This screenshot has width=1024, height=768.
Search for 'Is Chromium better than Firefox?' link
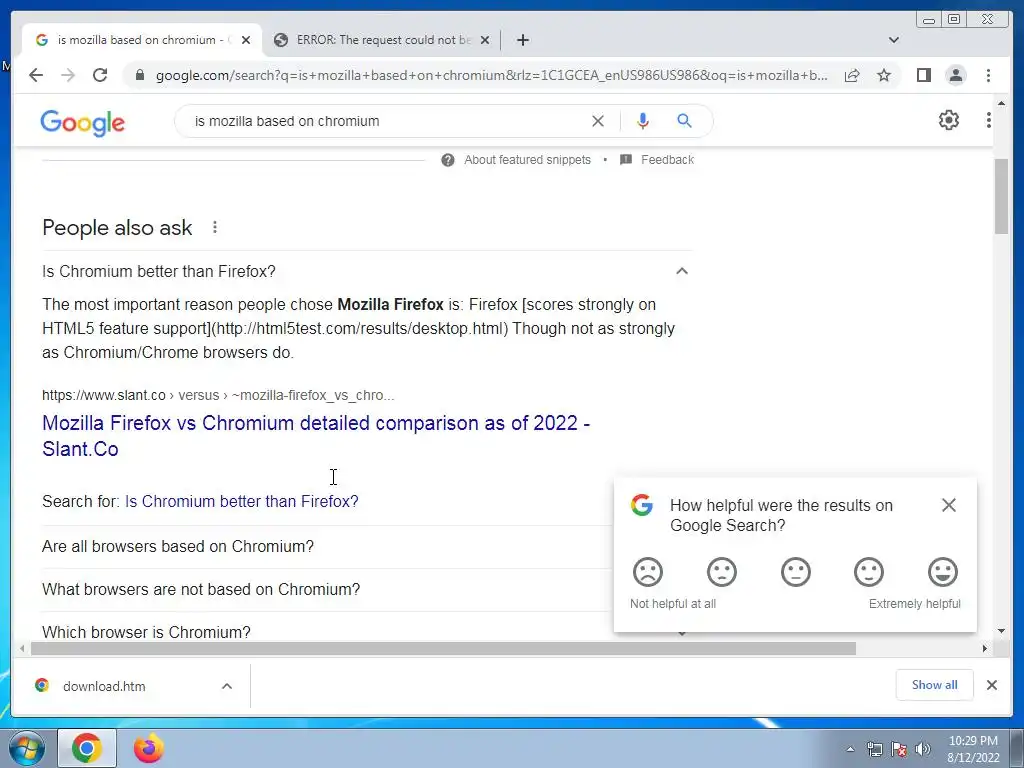pyautogui.click(x=242, y=501)
